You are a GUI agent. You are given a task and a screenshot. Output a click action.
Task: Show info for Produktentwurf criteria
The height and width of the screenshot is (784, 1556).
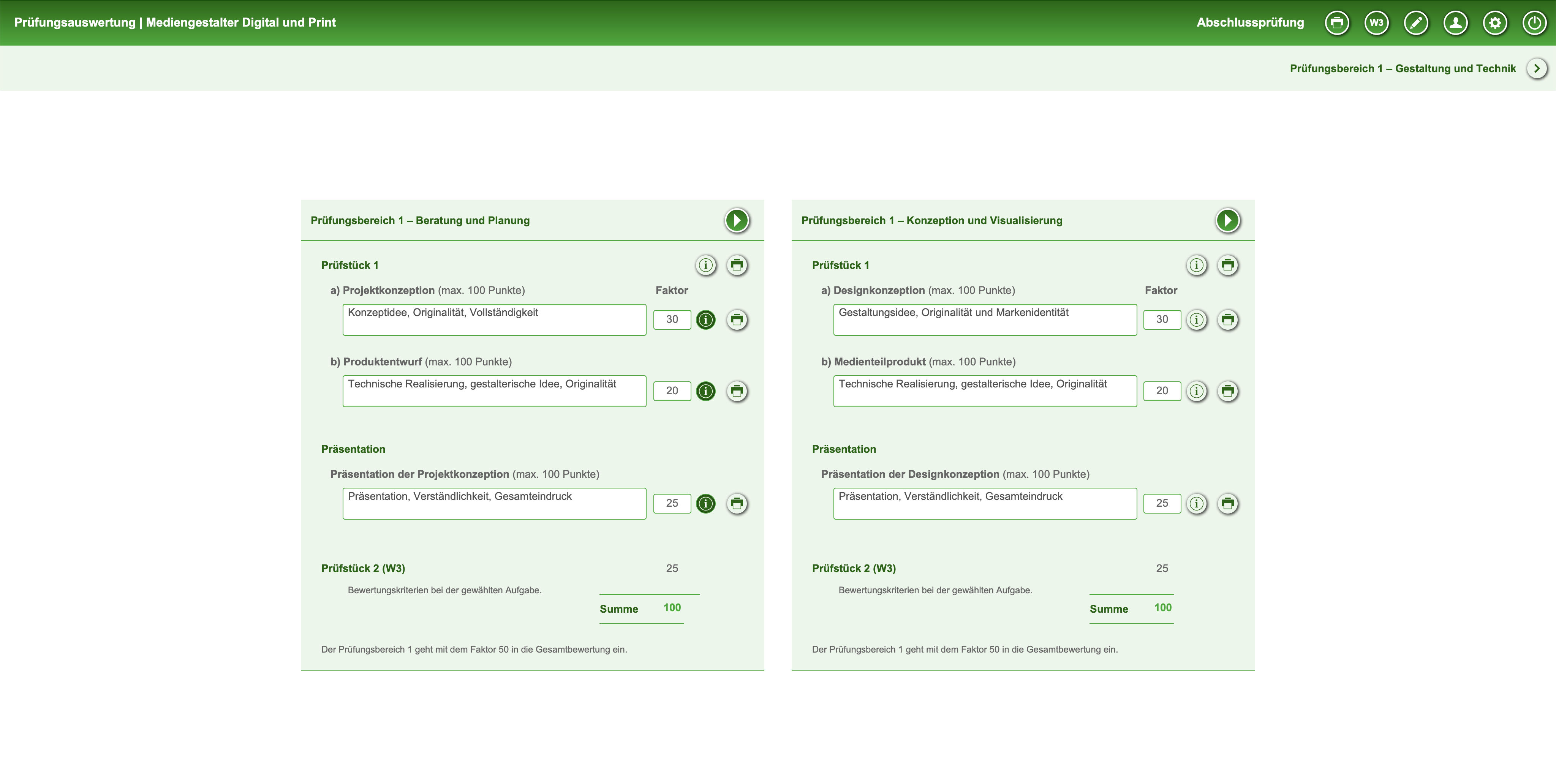click(705, 391)
